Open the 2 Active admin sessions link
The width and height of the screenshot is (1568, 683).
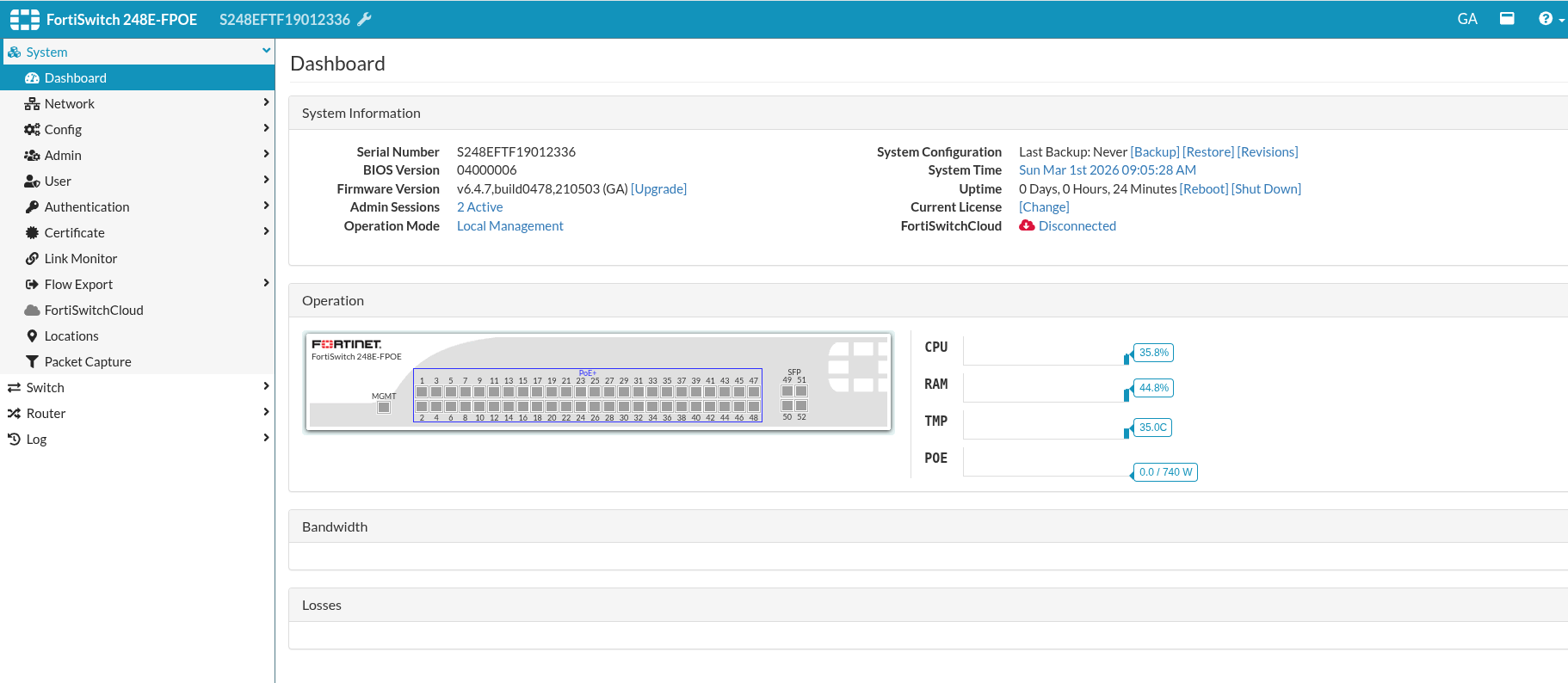pos(479,207)
